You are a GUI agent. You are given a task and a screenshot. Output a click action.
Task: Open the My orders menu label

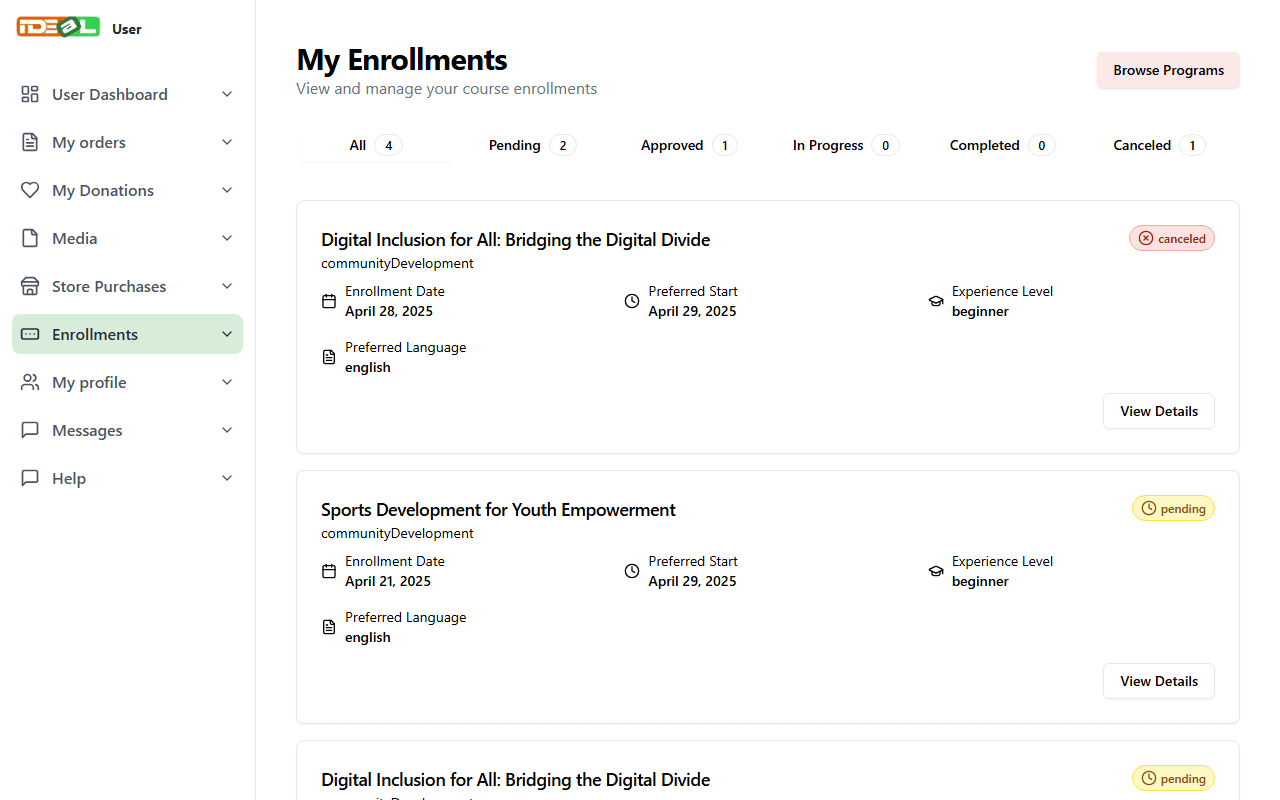point(89,142)
